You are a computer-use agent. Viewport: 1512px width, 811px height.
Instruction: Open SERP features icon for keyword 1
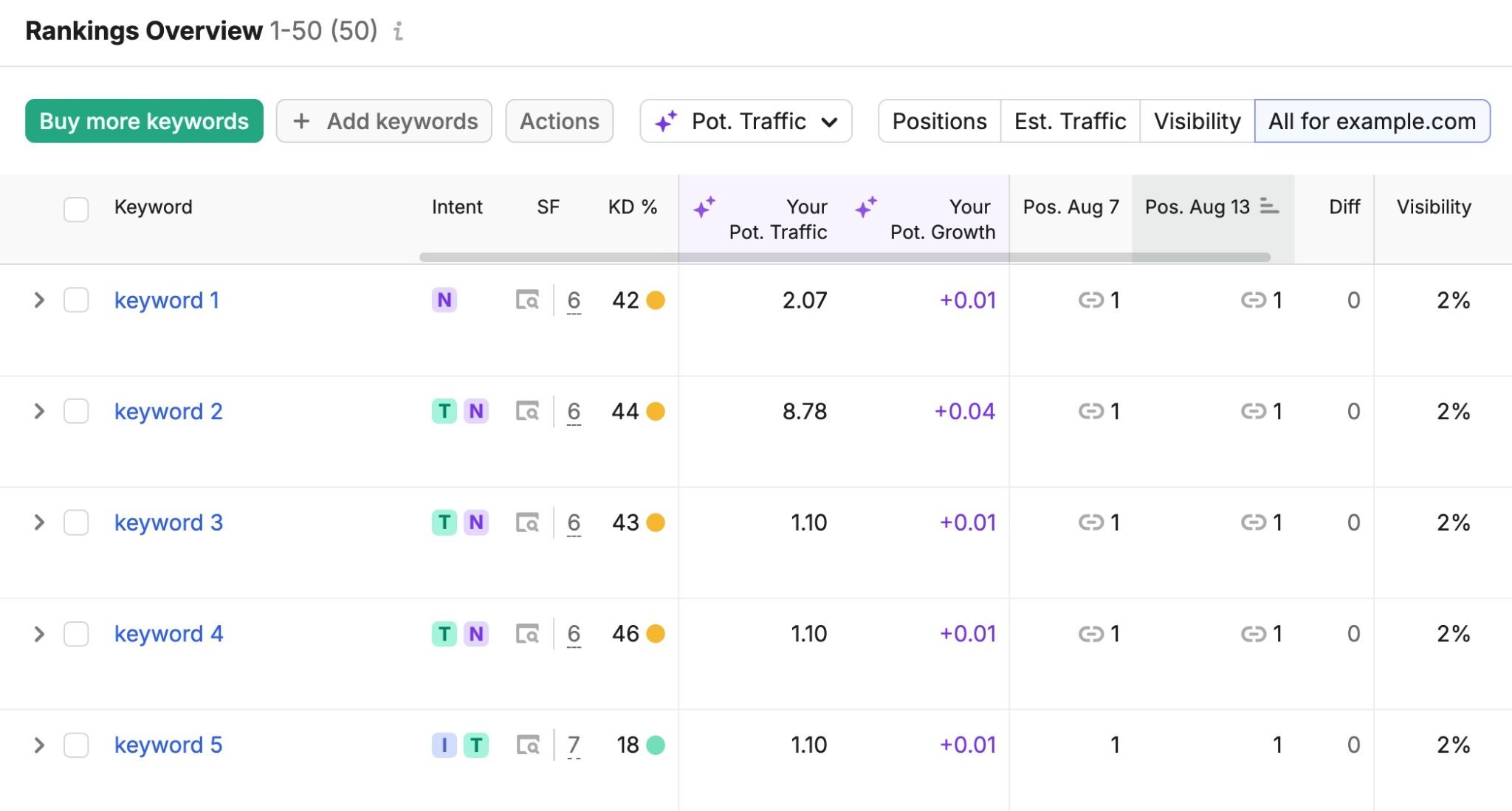coord(527,300)
